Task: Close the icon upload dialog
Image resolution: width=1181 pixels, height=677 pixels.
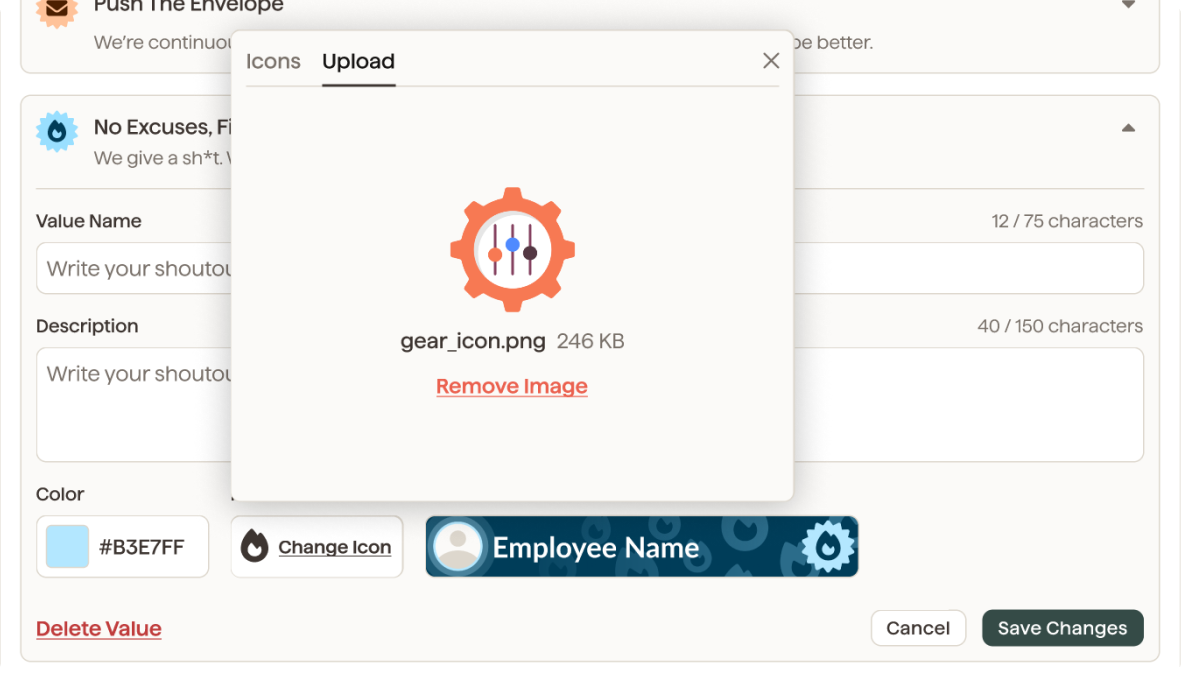Action: pos(771,61)
